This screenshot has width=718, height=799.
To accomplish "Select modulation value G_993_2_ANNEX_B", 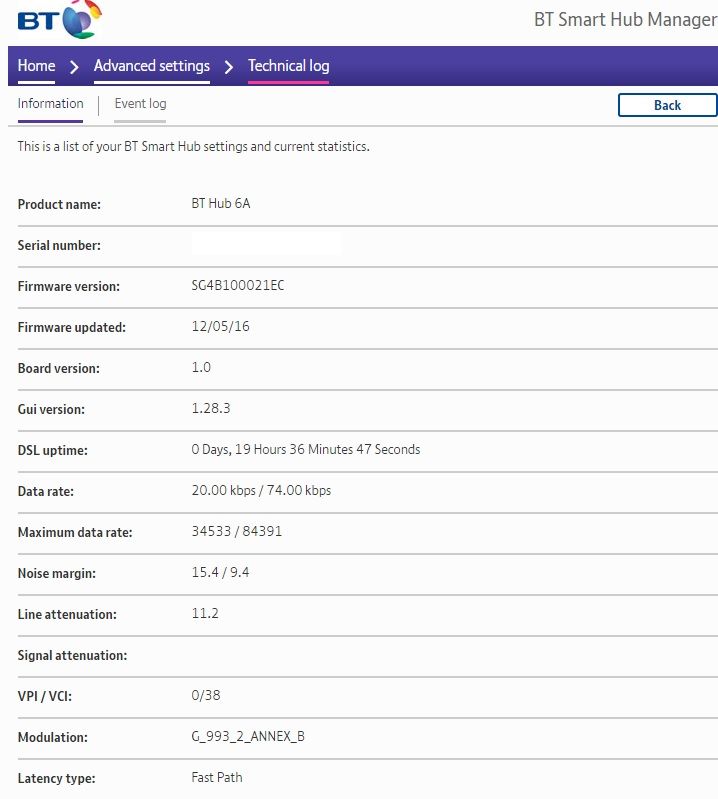I will (x=248, y=736).
